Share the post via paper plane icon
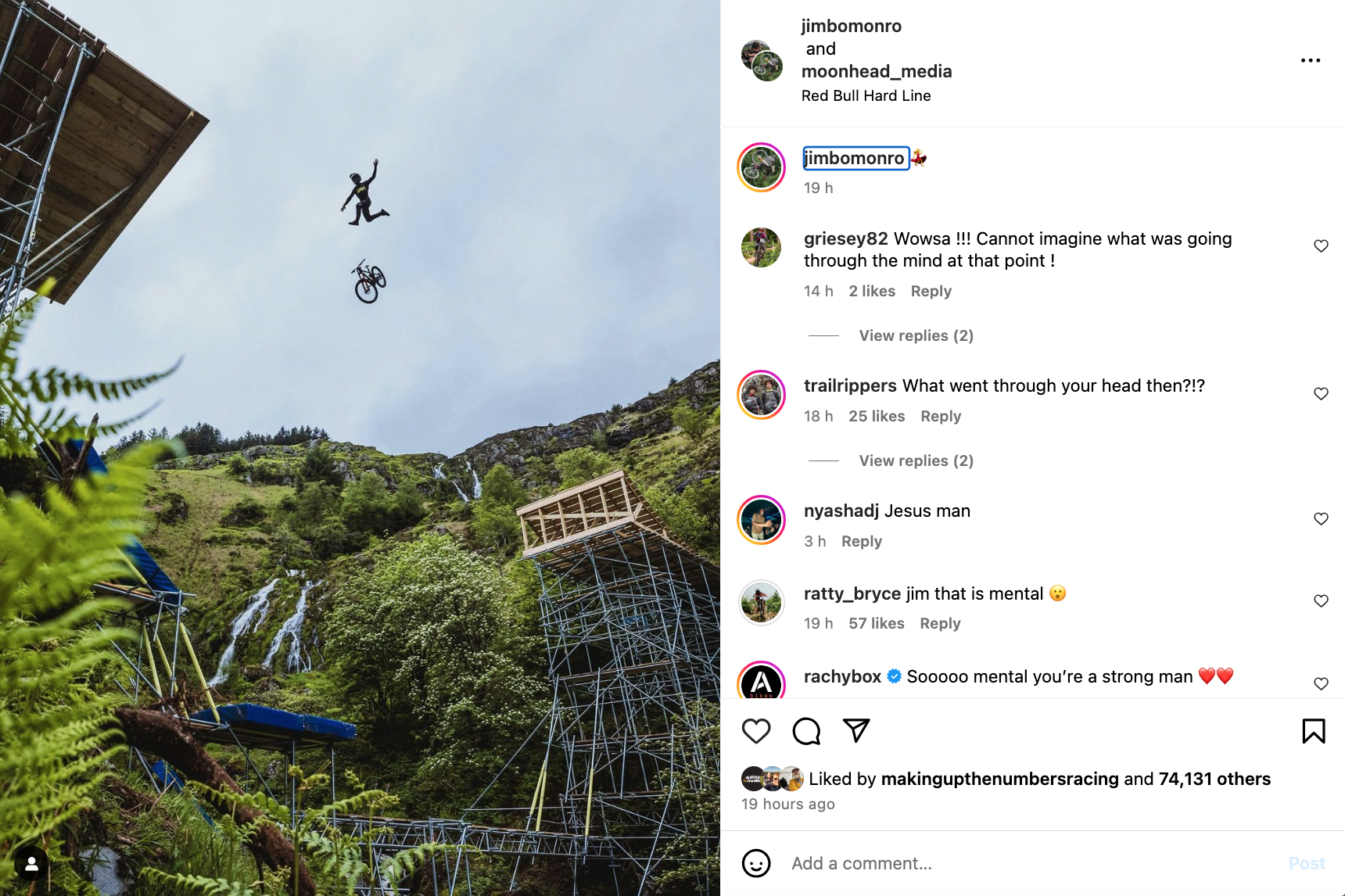 click(x=856, y=731)
